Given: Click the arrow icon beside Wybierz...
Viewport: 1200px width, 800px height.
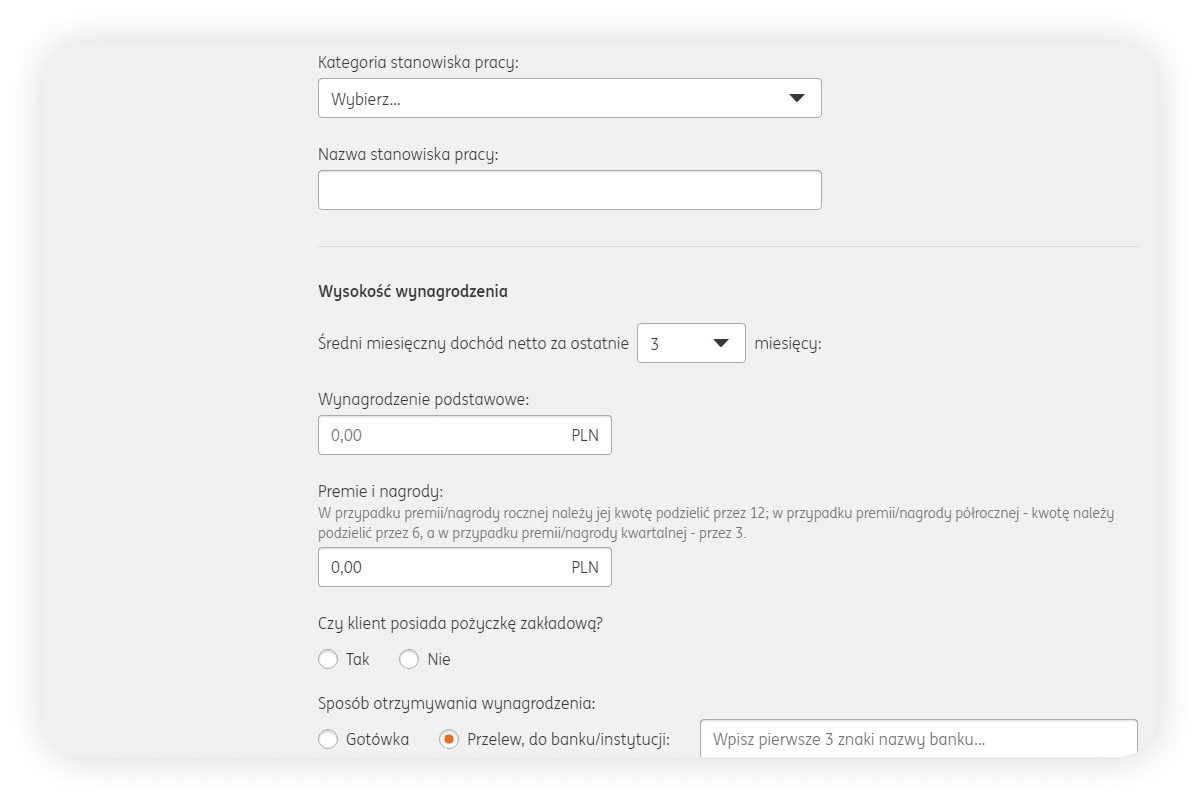Looking at the screenshot, I should click(797, 98).
